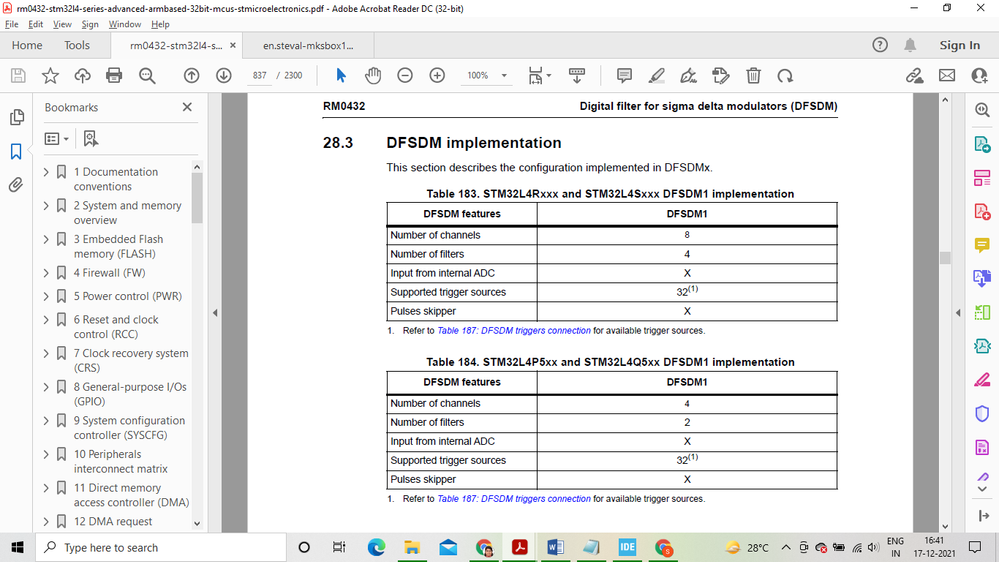Choose the selection arrow tool
This screenshot has height=562, width=999.
341,76
